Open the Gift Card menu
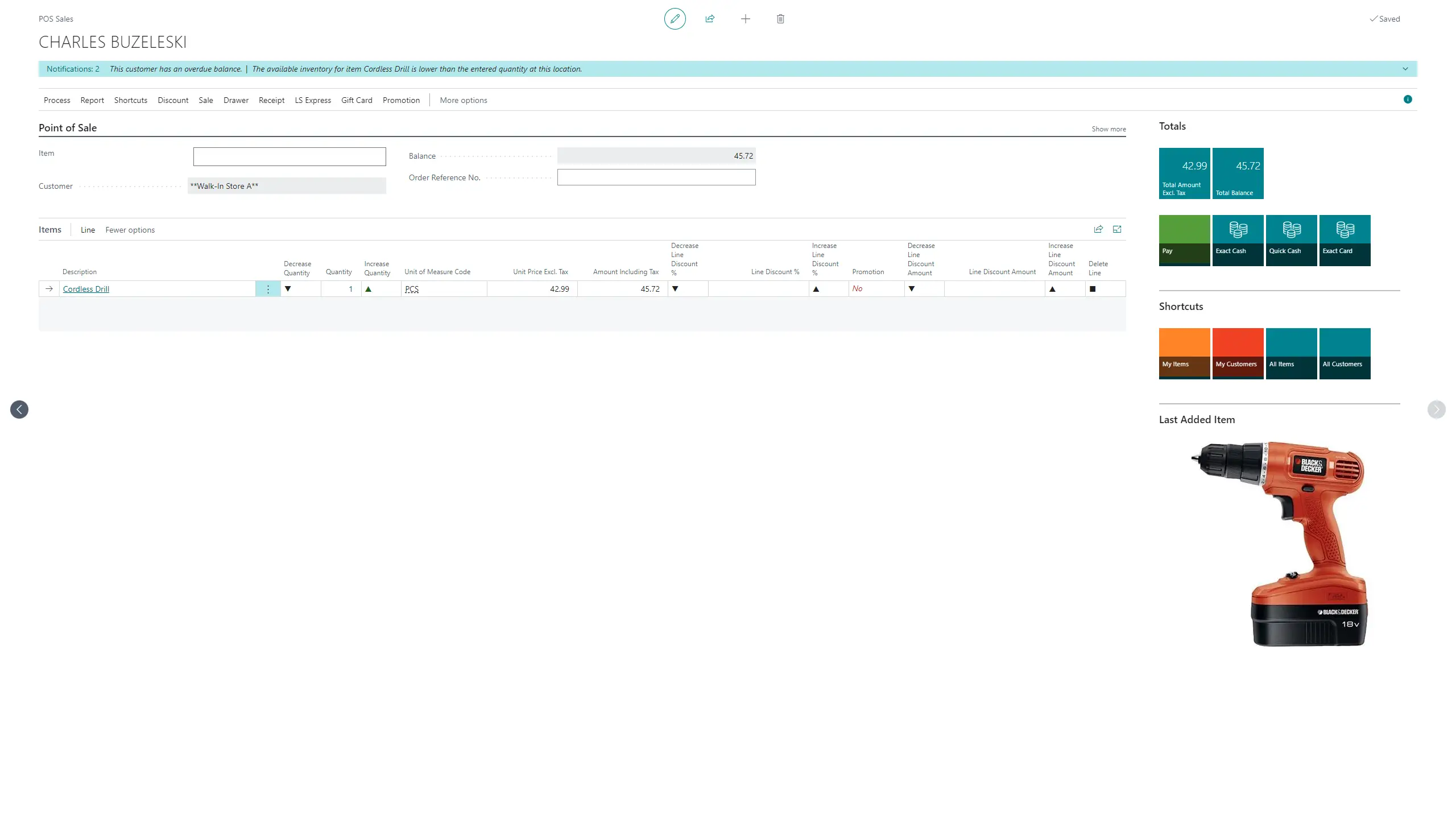1456x819 pixels. point(357,100)
